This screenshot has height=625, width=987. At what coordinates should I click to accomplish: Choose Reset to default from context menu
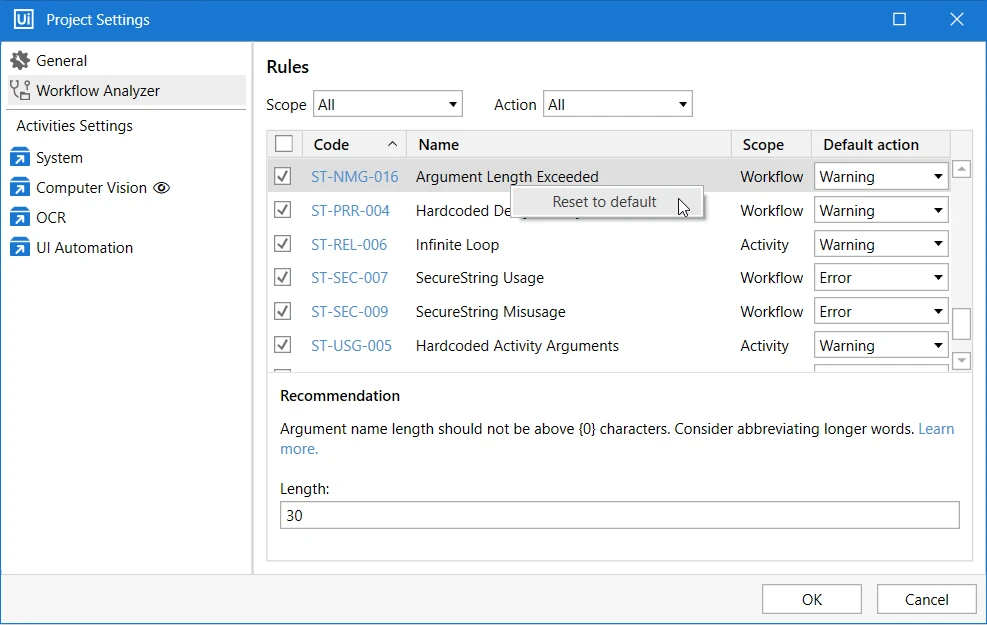(604, 201)
